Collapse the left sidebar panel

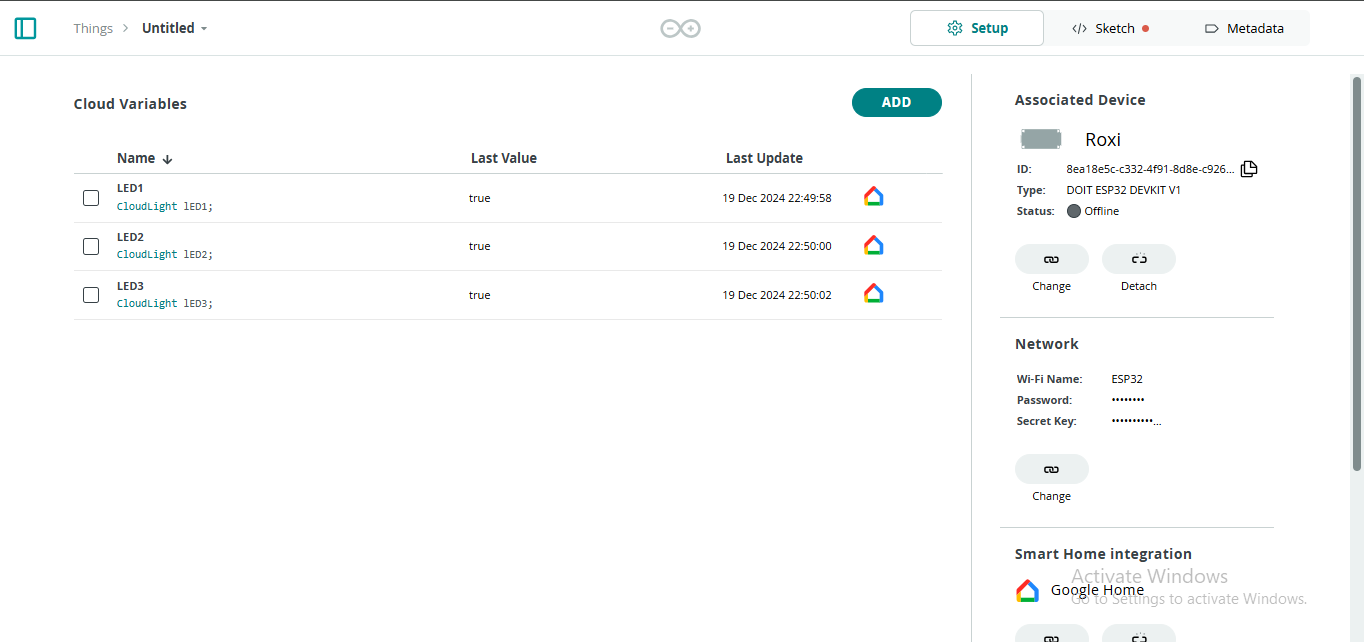point(25,28)
